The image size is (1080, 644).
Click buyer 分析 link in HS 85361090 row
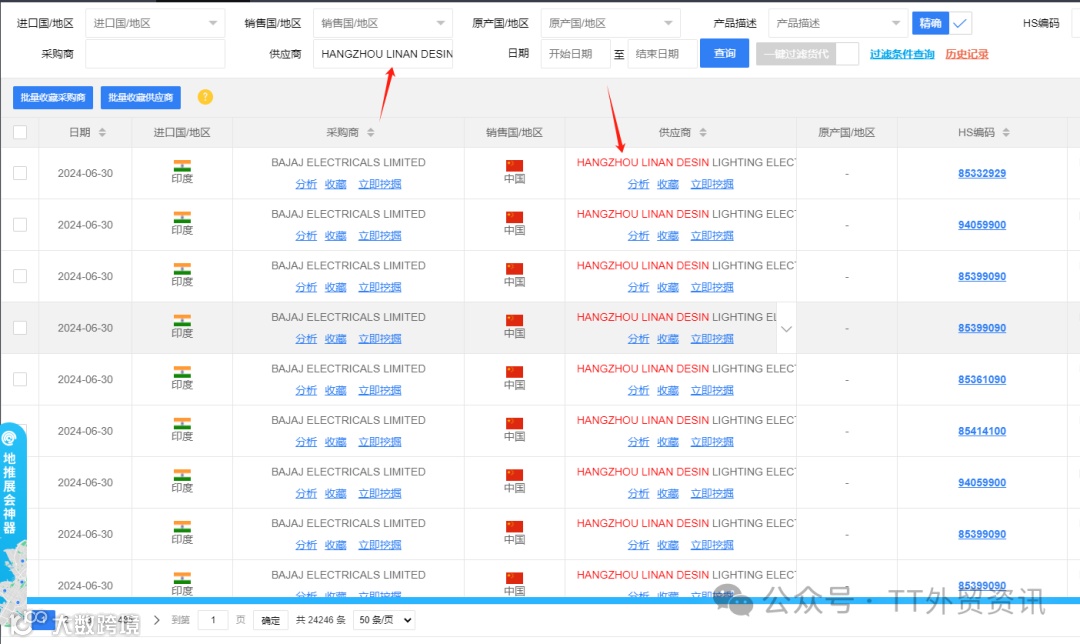[306, 390]
